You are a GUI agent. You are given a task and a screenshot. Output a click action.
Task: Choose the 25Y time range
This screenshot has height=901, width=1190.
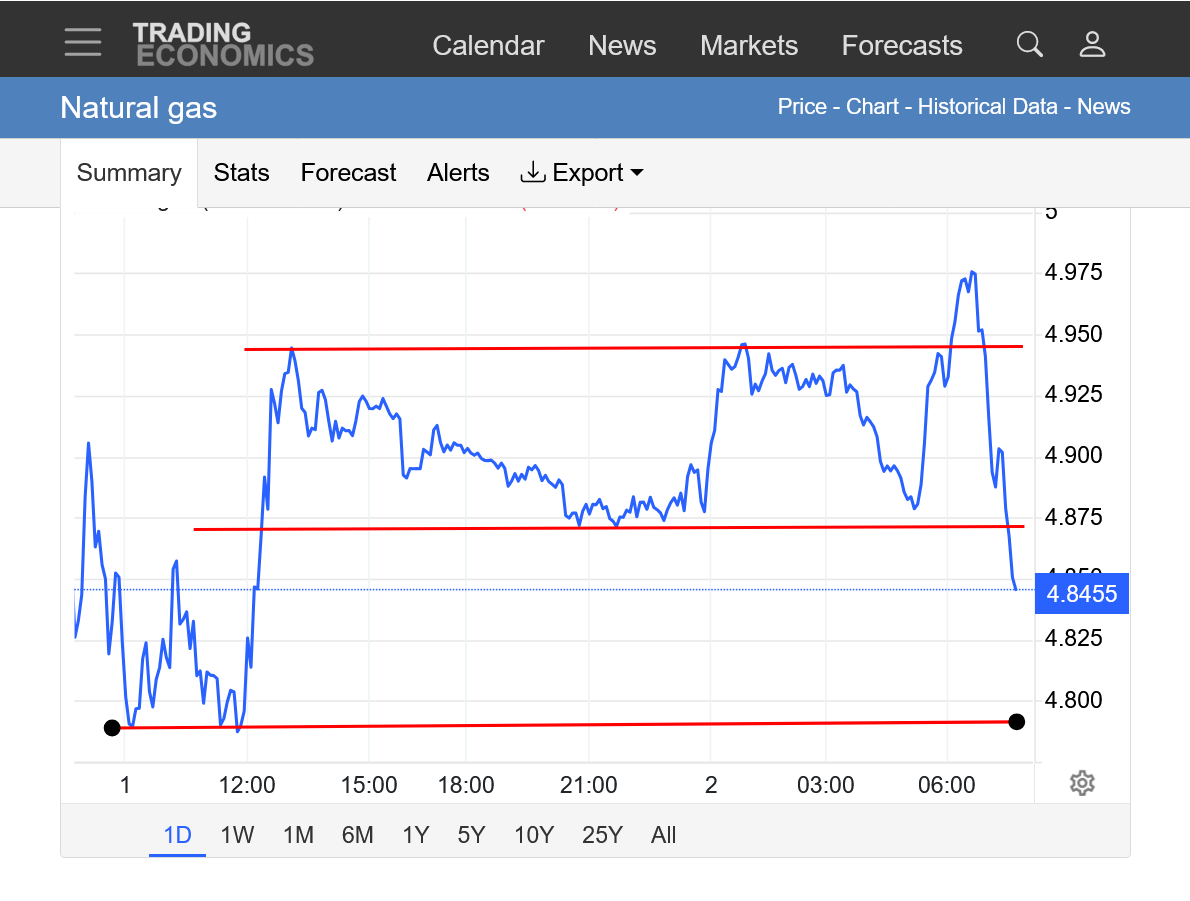[x=601, y=835]
